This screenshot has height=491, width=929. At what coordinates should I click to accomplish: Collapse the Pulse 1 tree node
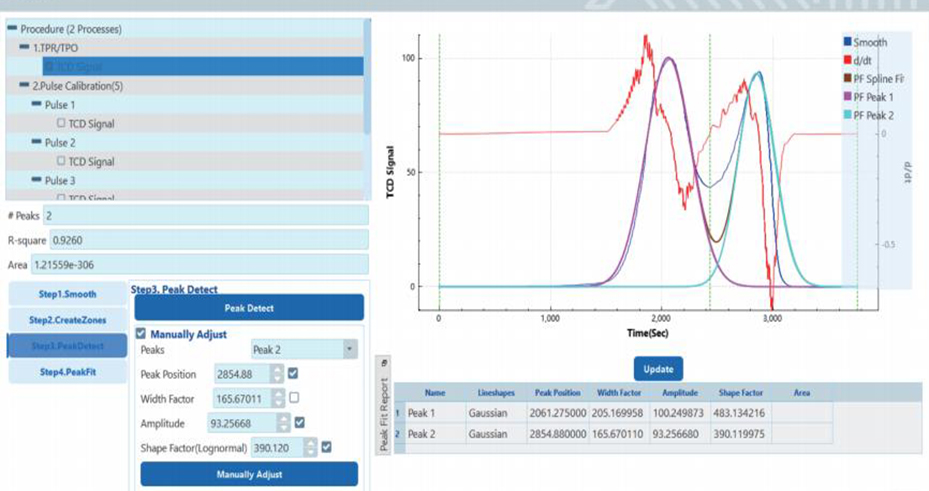[x=36, y=105]
